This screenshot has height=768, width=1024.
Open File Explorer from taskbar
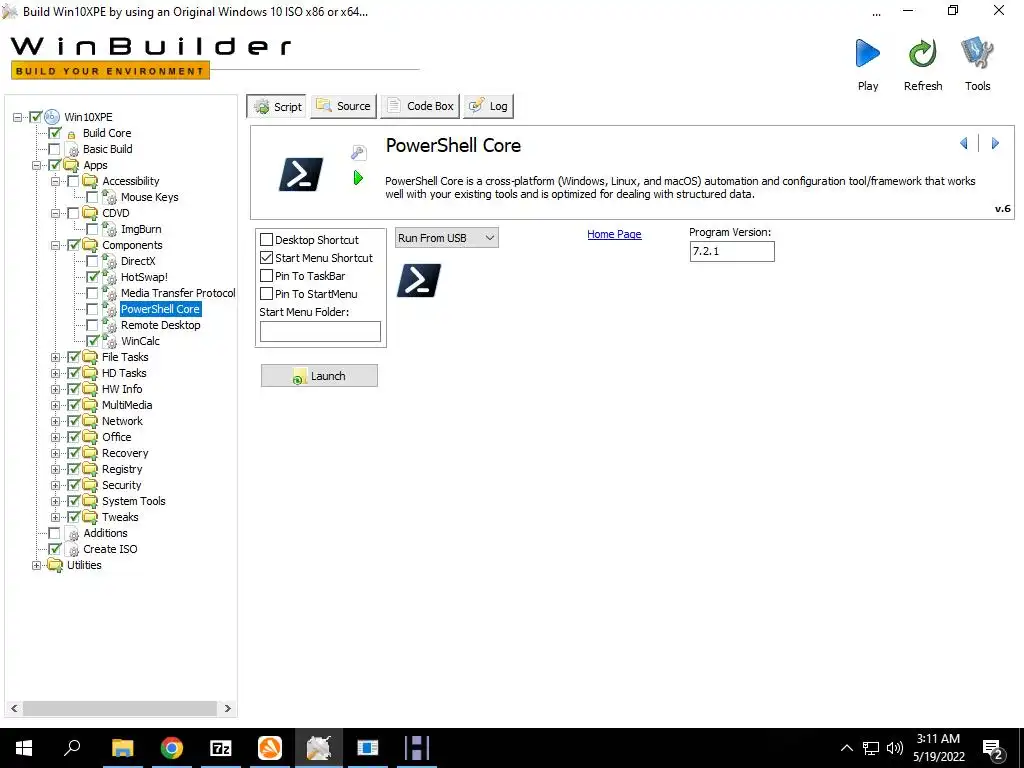[122, 748]
